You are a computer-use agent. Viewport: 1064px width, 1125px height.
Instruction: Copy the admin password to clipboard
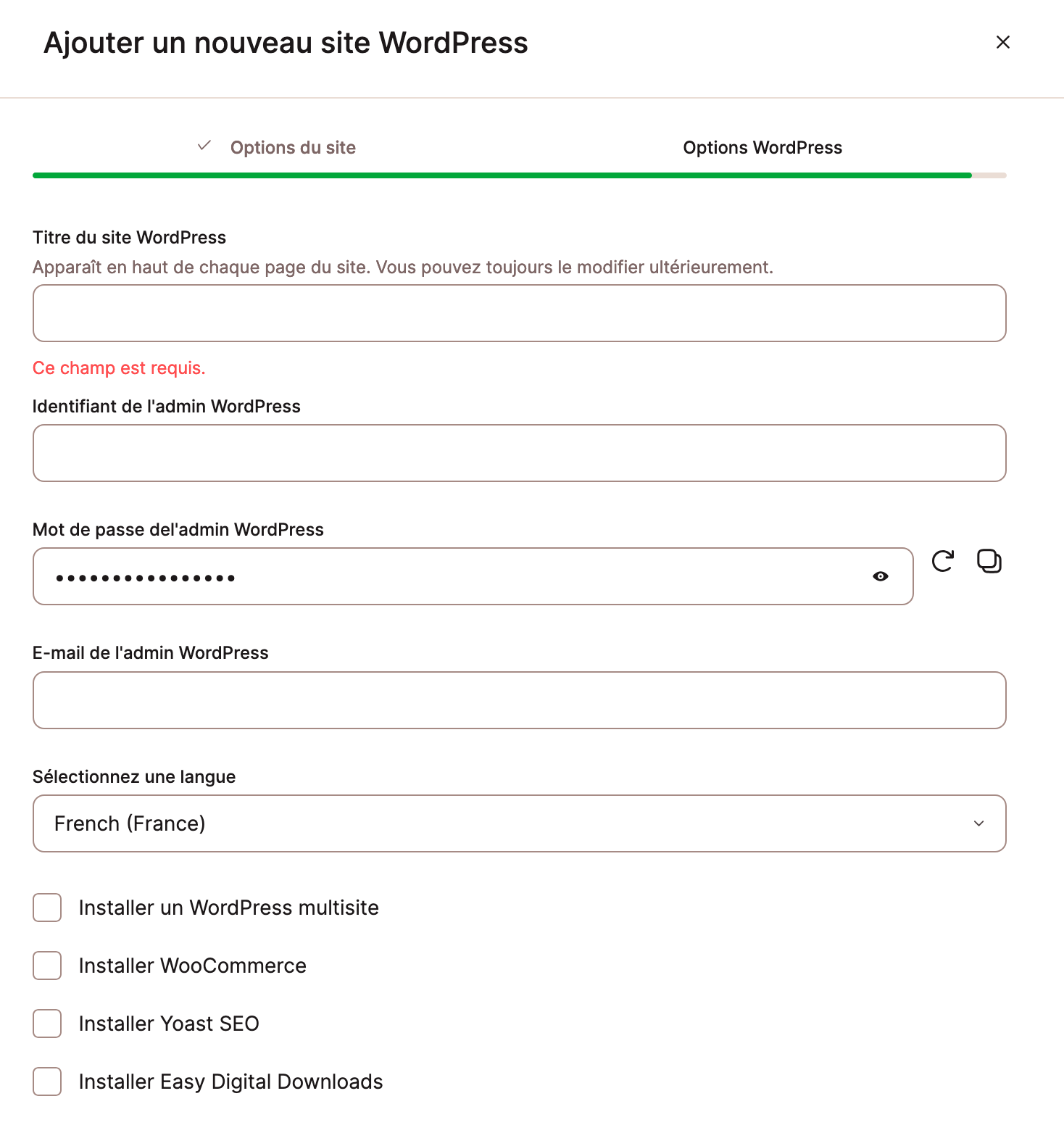tap(989, 561)
